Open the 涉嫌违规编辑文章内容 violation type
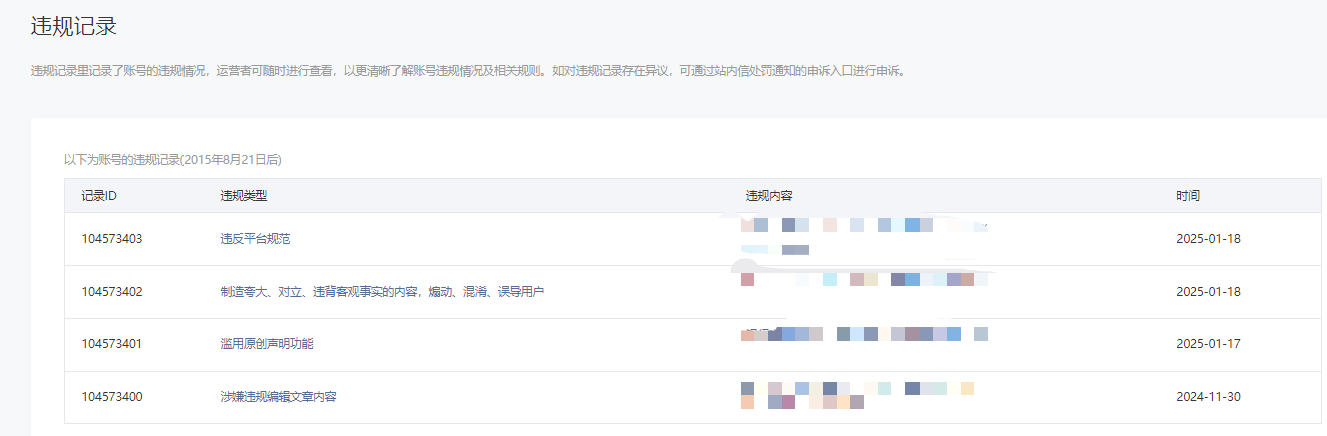This screenshot has width=1327, height=436. (278, 397)
